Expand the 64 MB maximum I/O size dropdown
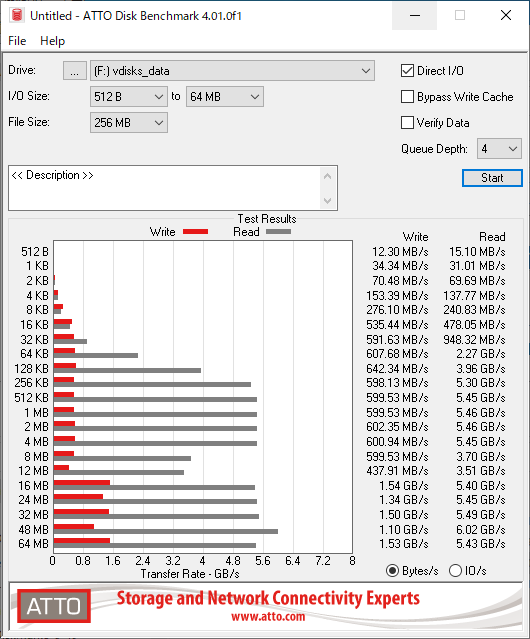 [225, 97]
